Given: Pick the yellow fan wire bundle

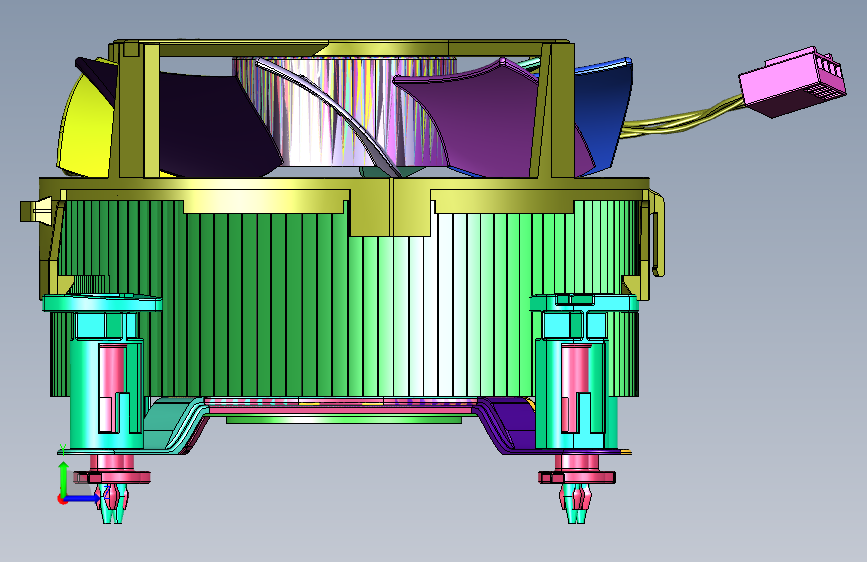Looking at the screenshot, I should (x=683, y=119).
